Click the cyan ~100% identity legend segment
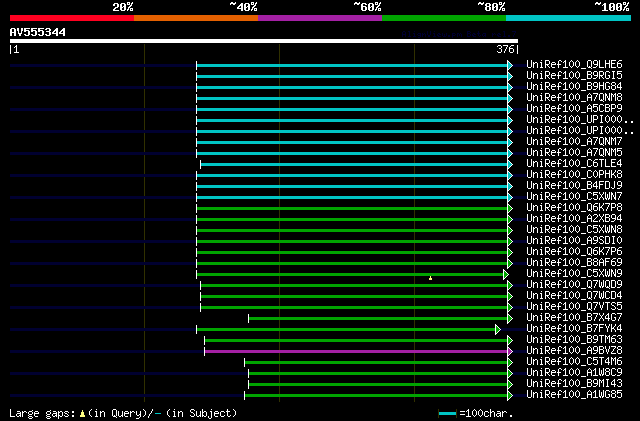This screenshot has width=640, height=421. 569,18
